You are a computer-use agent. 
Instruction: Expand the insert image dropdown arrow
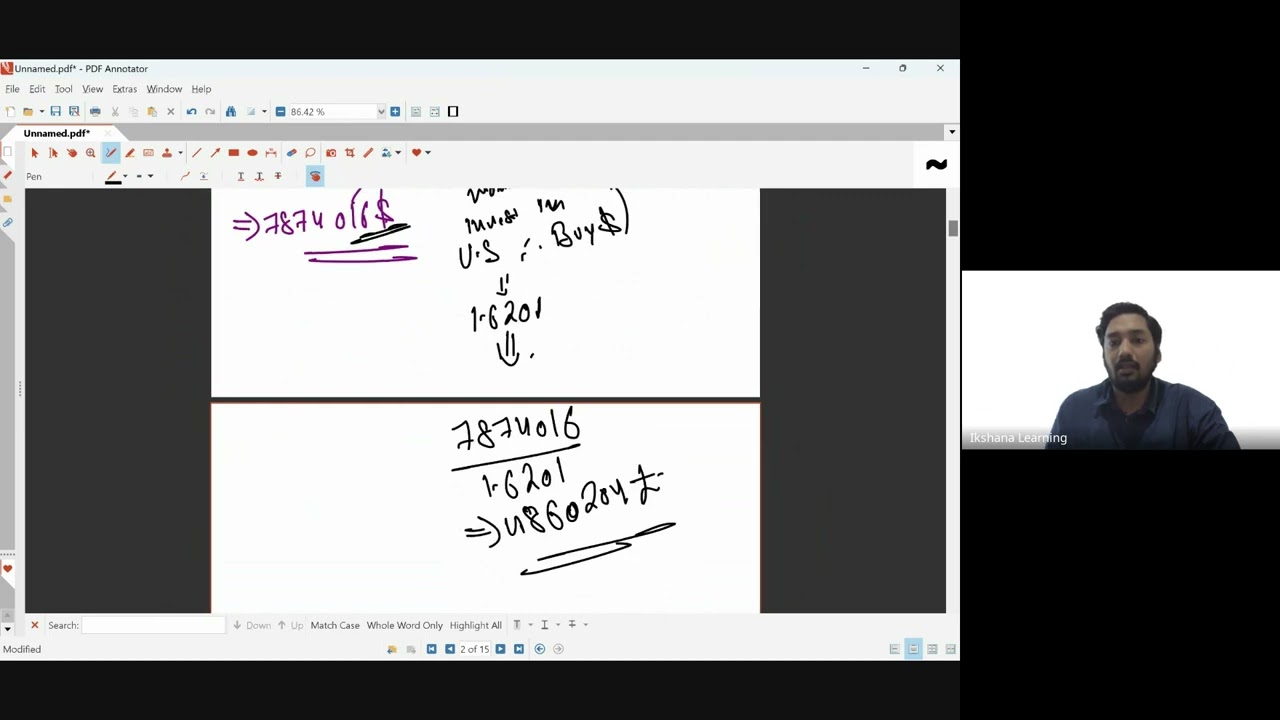point(398,152)
